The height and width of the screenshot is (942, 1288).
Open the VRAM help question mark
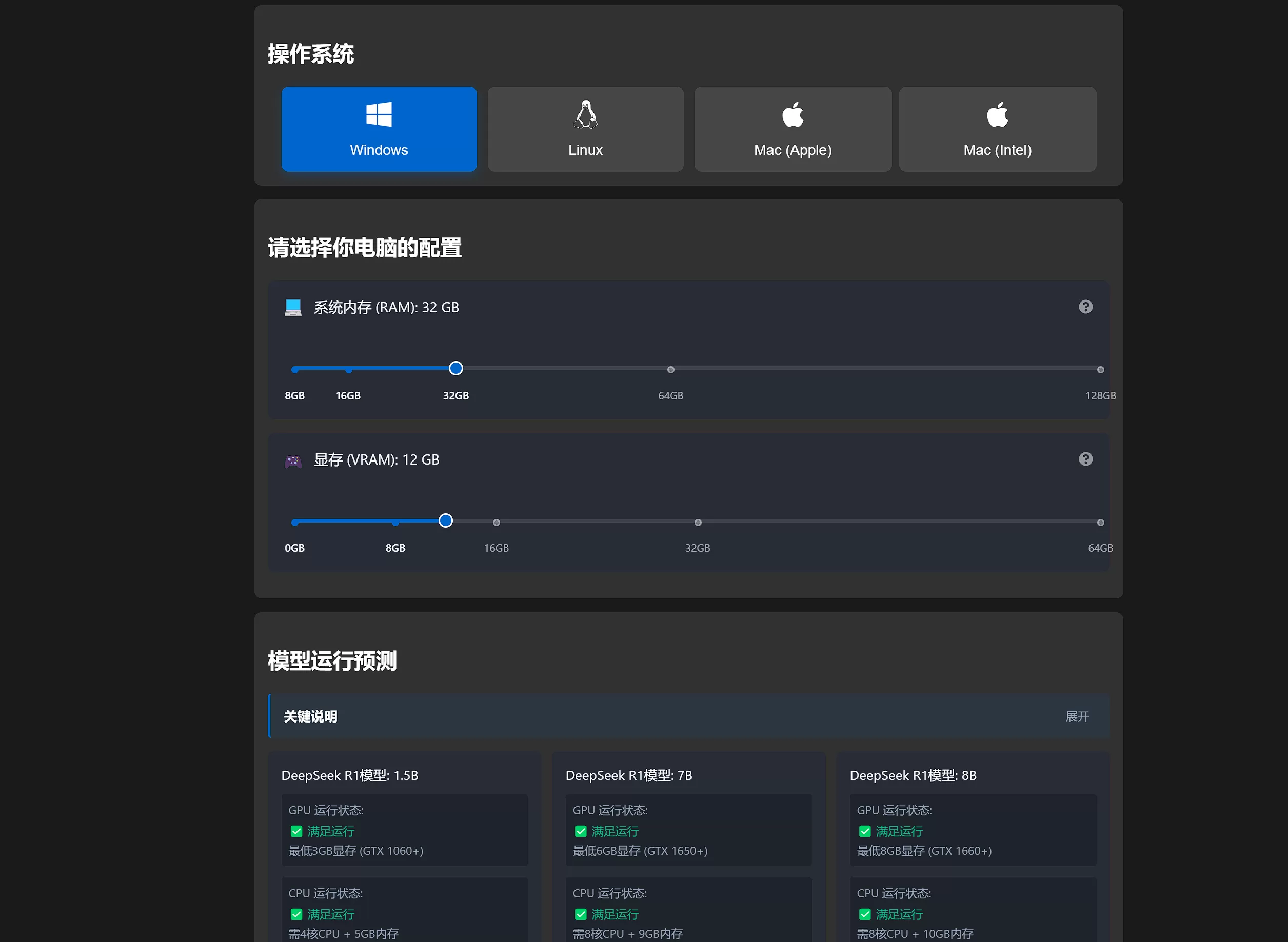[1086, 459]
